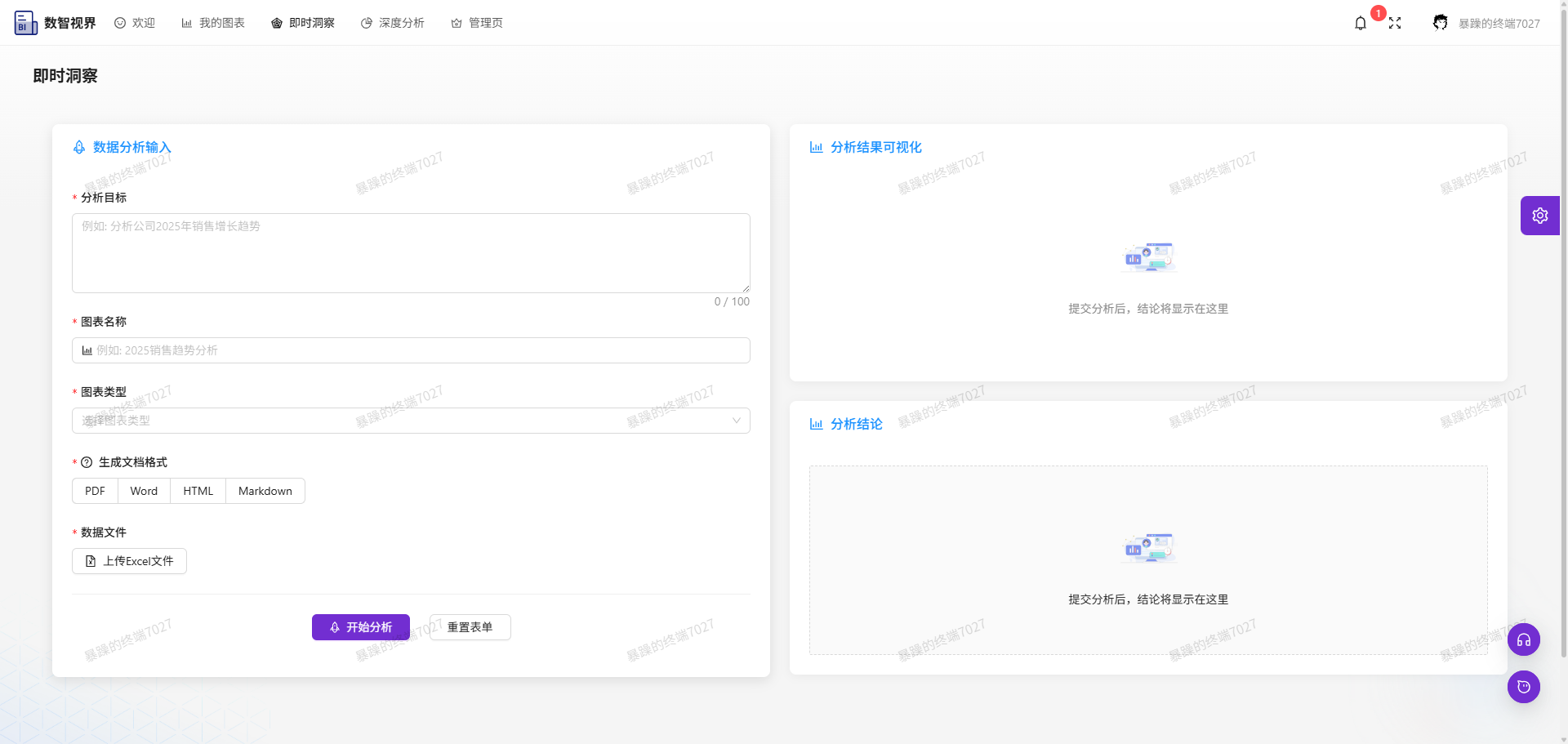Click the round purple button below headset
This screenshot has height=744, width=1568.
point(1523,687)
